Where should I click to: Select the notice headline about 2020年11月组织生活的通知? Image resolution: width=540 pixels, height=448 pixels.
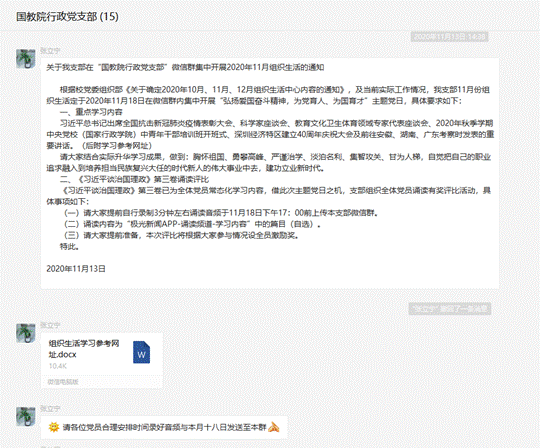pos(185,67)
